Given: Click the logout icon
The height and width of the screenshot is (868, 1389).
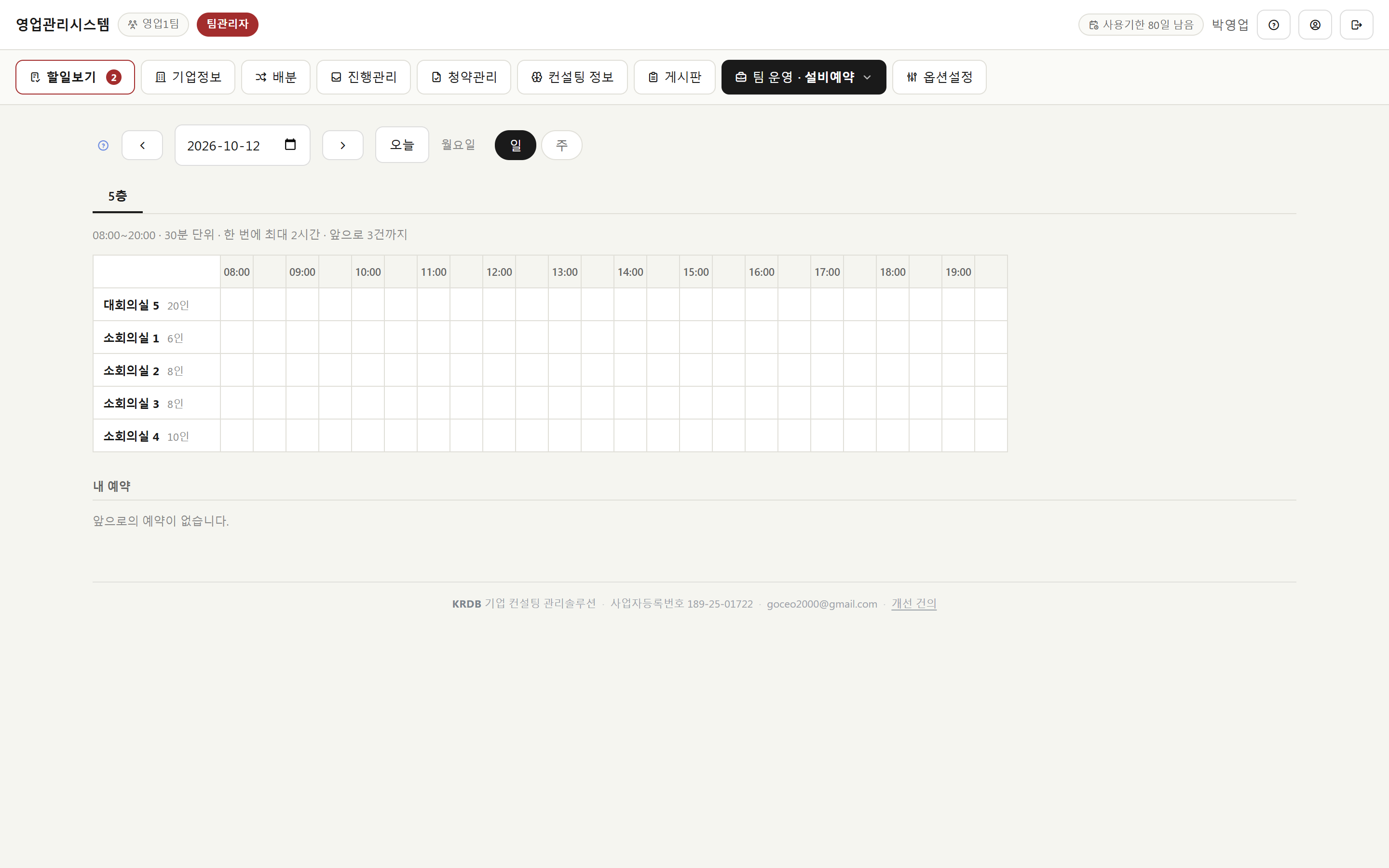Looking at the screenshot, I should click(1356, 25).
